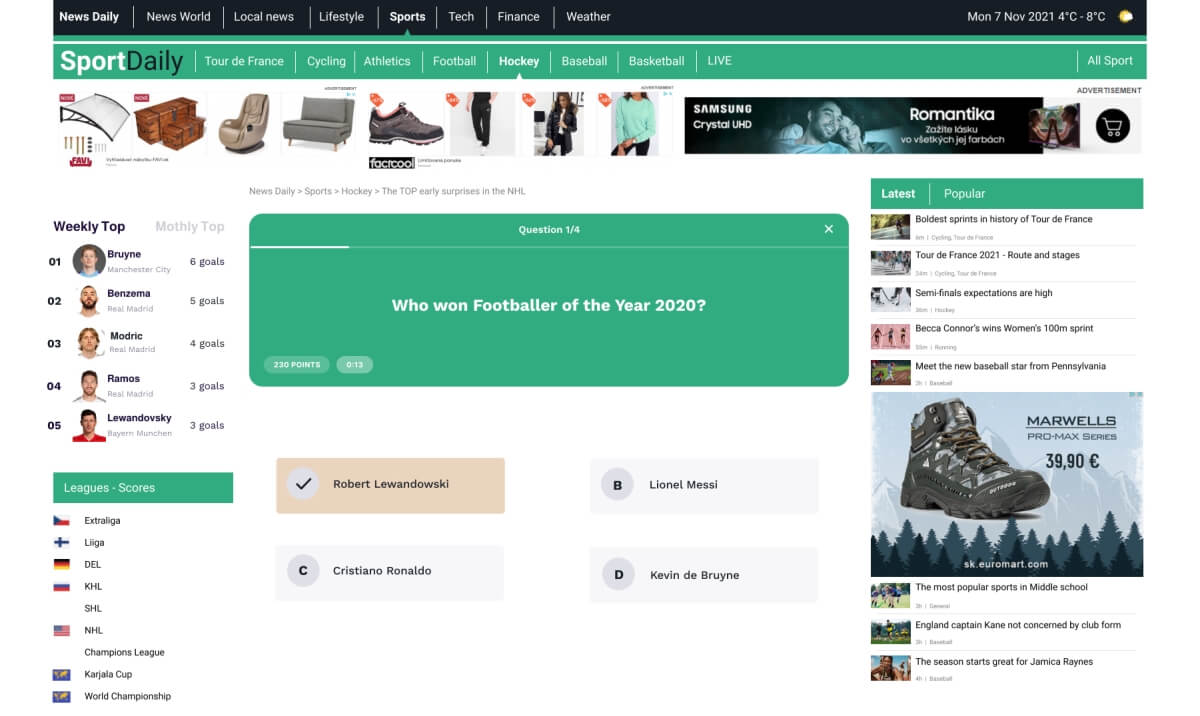Open the grey sofa product ad
This screenshot has height=716, width=1200.
coord(319,124)
